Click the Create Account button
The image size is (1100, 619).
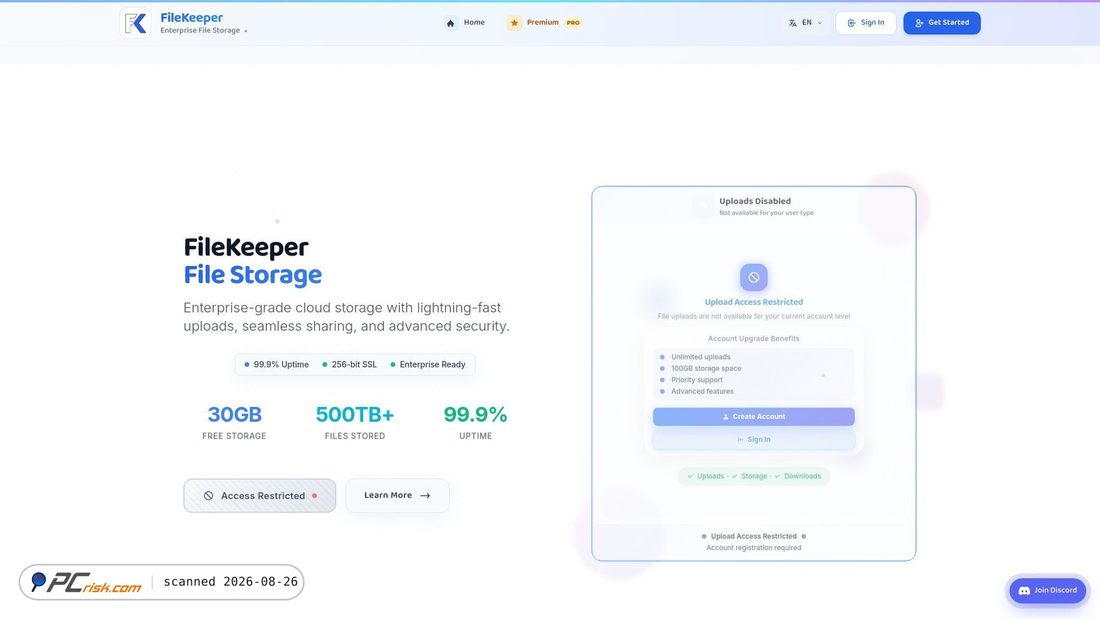753,416
